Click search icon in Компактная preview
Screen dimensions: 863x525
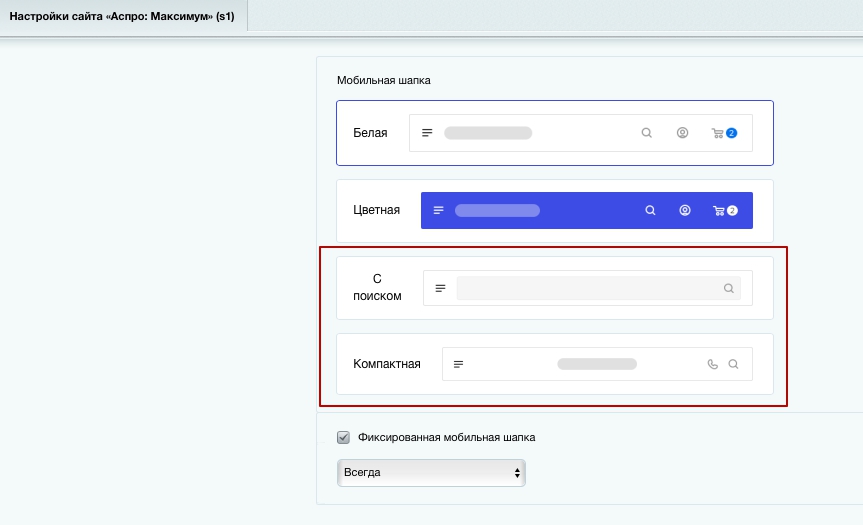click(733, 364)
